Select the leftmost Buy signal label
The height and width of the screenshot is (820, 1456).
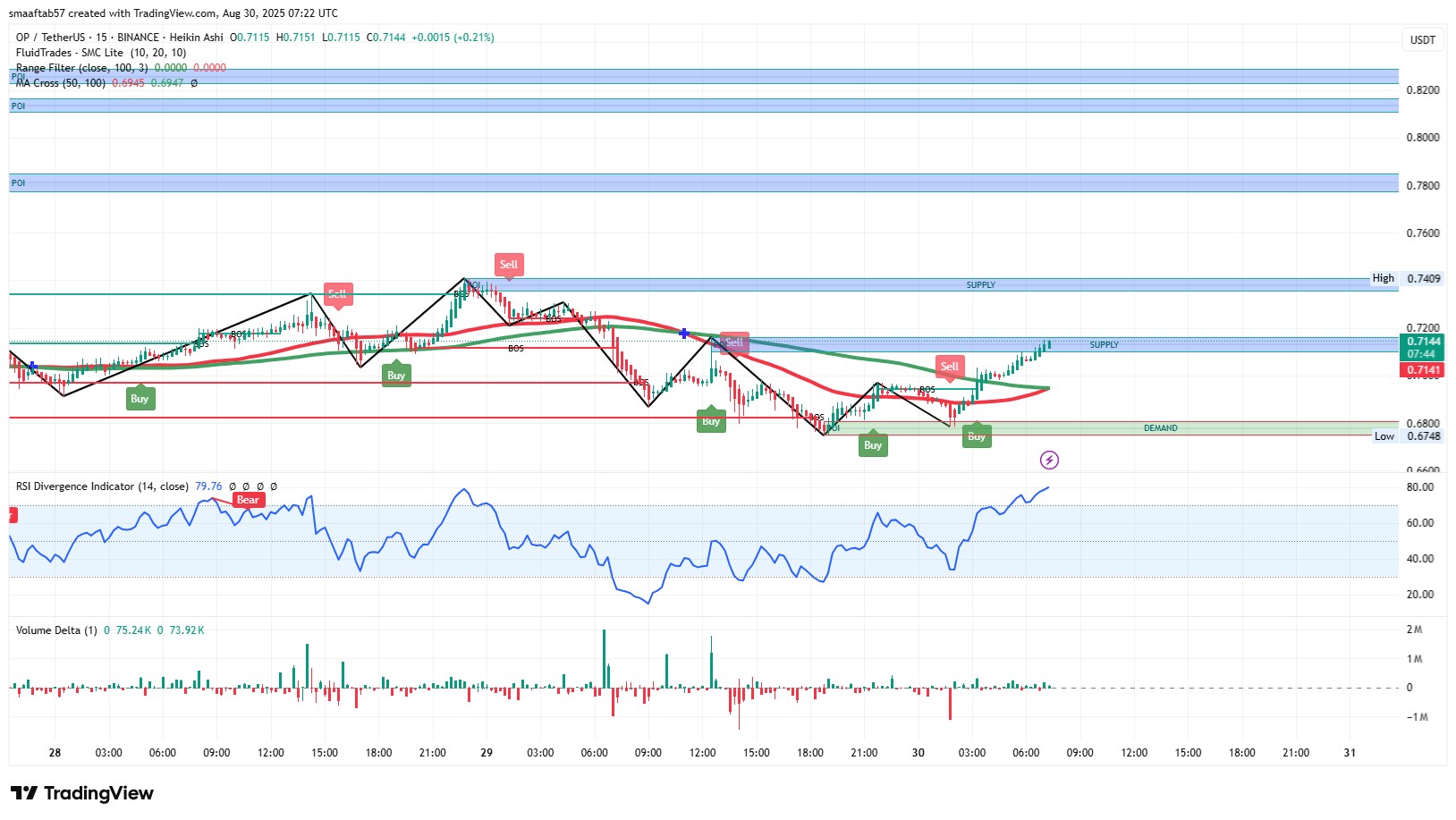(x=140, y=399)
